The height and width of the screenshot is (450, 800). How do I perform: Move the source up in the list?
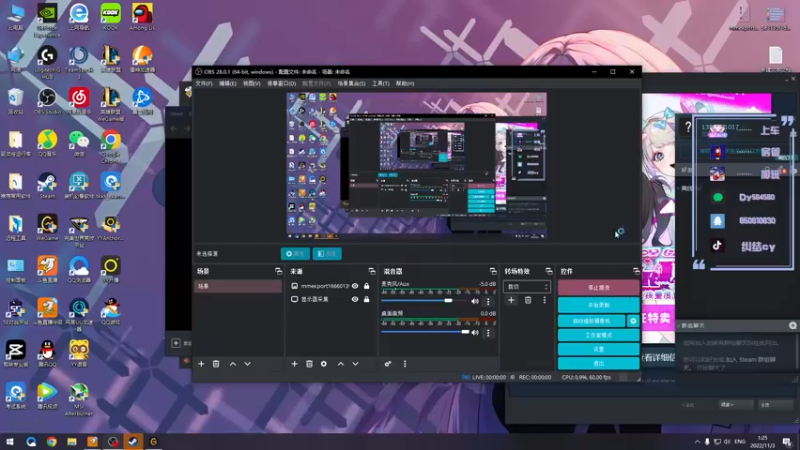341,364
